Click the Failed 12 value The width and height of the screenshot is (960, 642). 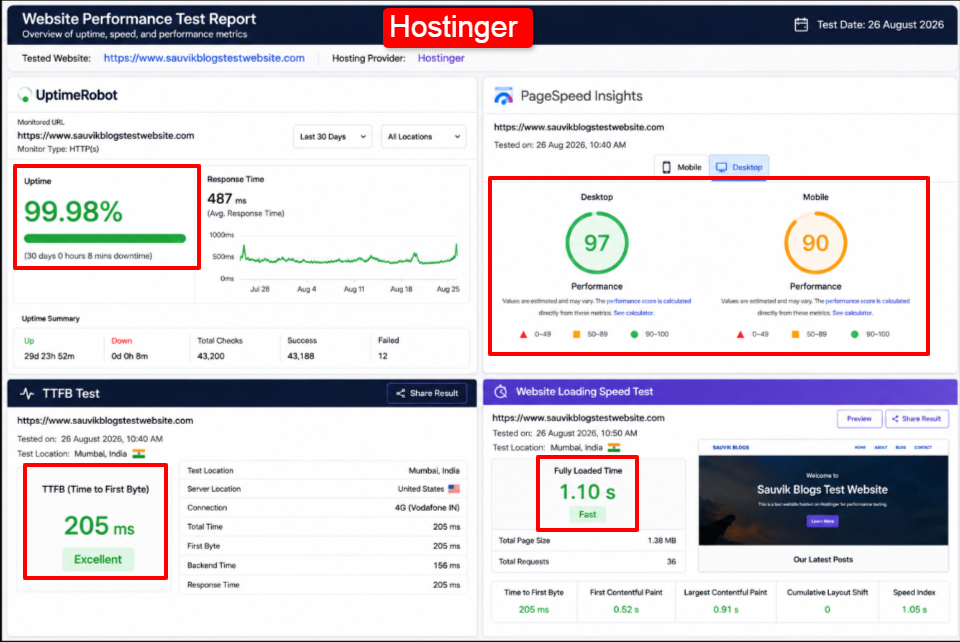383,356
